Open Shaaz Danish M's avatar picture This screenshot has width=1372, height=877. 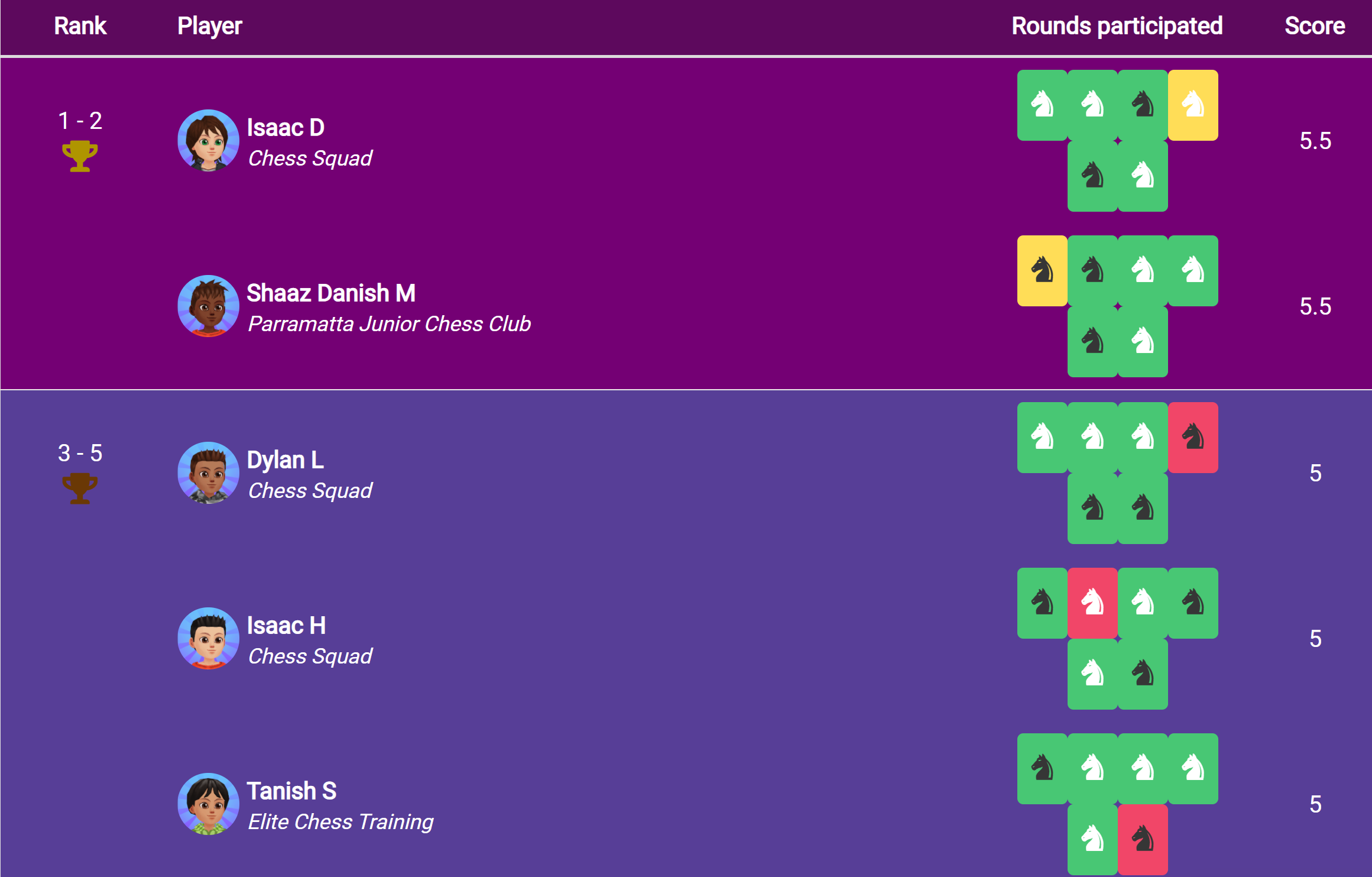208,306
